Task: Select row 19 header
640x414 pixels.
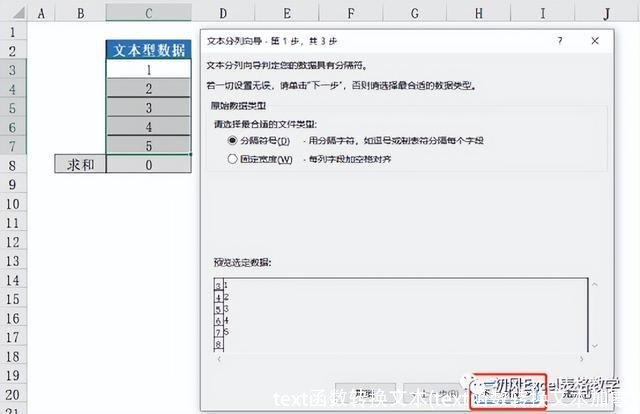Action: [13, 375]
